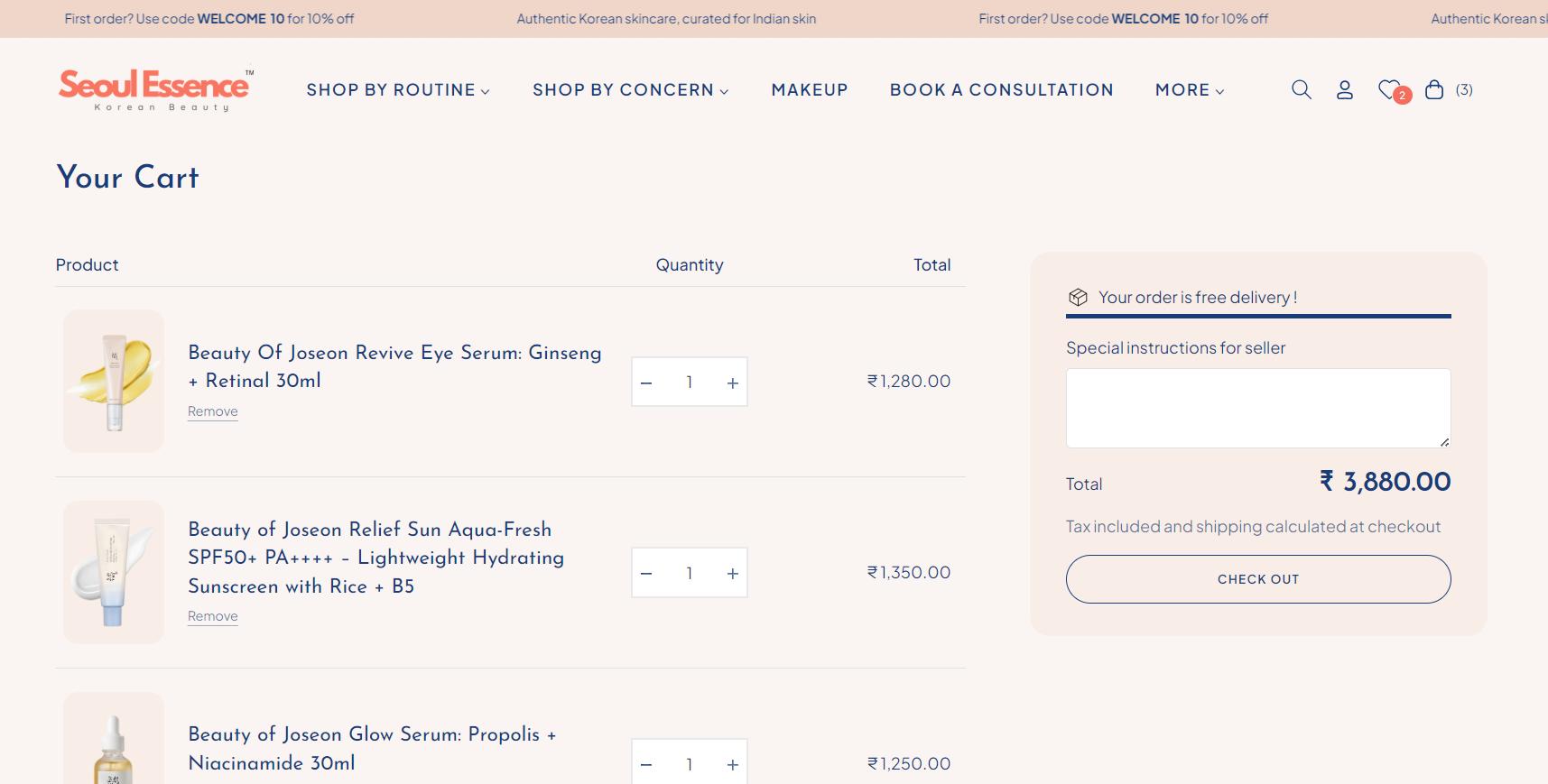Click the Seoul Essence logo

(x=156, y=89)
